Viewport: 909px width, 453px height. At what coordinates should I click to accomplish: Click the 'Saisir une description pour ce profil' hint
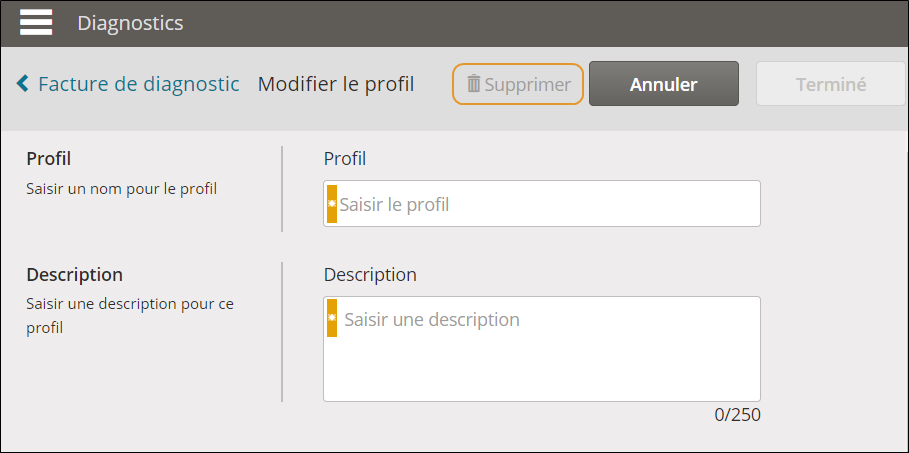(x=130, y=316)
